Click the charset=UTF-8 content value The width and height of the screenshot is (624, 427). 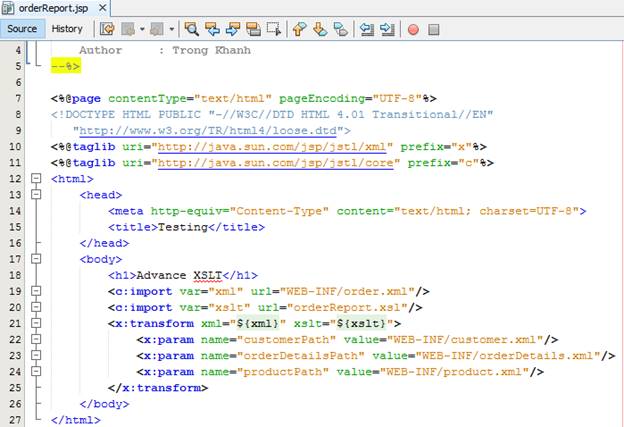[526, 211]
